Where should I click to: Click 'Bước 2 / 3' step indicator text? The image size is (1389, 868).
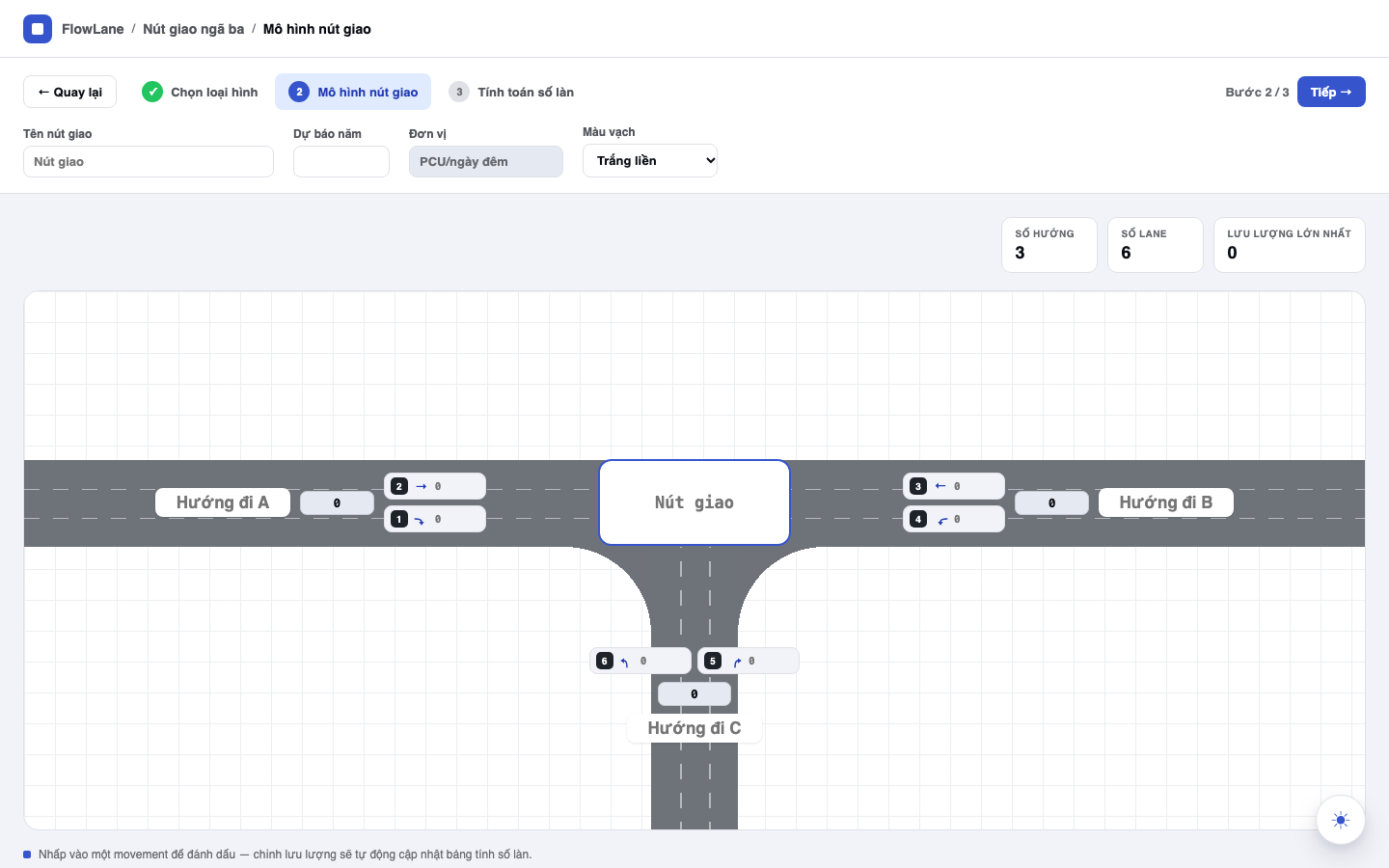1257,92
